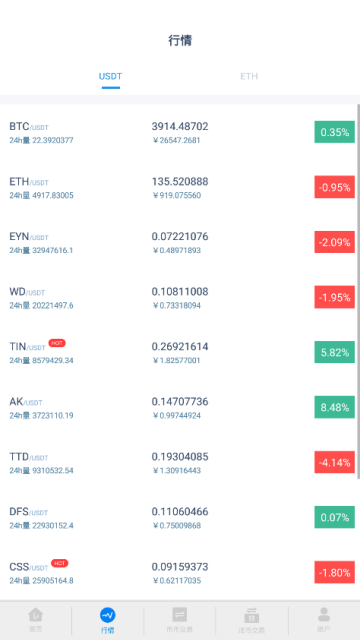360x640 pixels.
Task: Open the fiat trading icon
Action: [x=251, y=615]
